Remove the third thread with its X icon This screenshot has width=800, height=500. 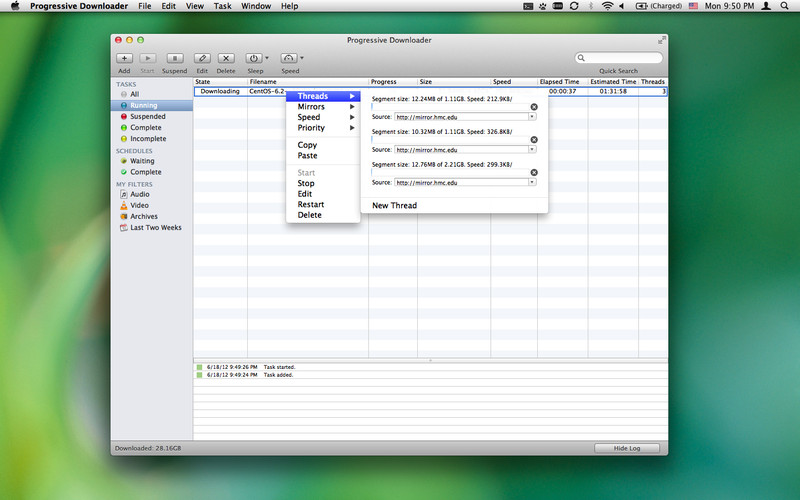[534, 173]
